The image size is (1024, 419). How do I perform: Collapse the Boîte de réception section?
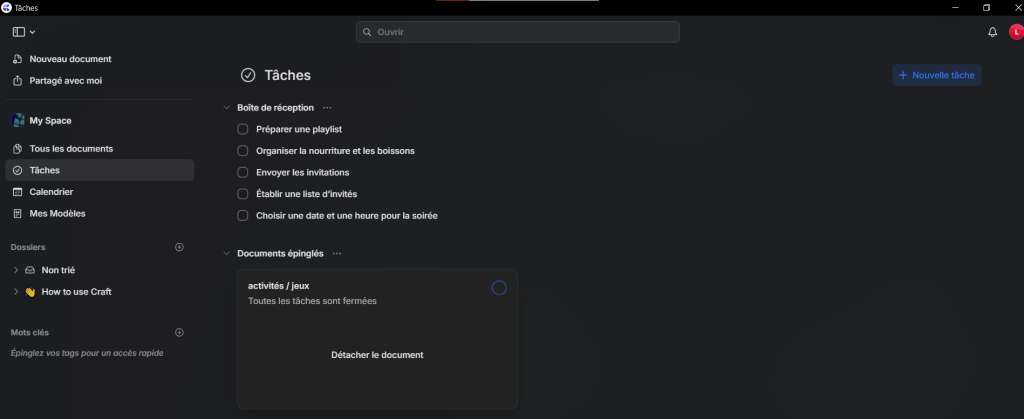click(227, 108)
